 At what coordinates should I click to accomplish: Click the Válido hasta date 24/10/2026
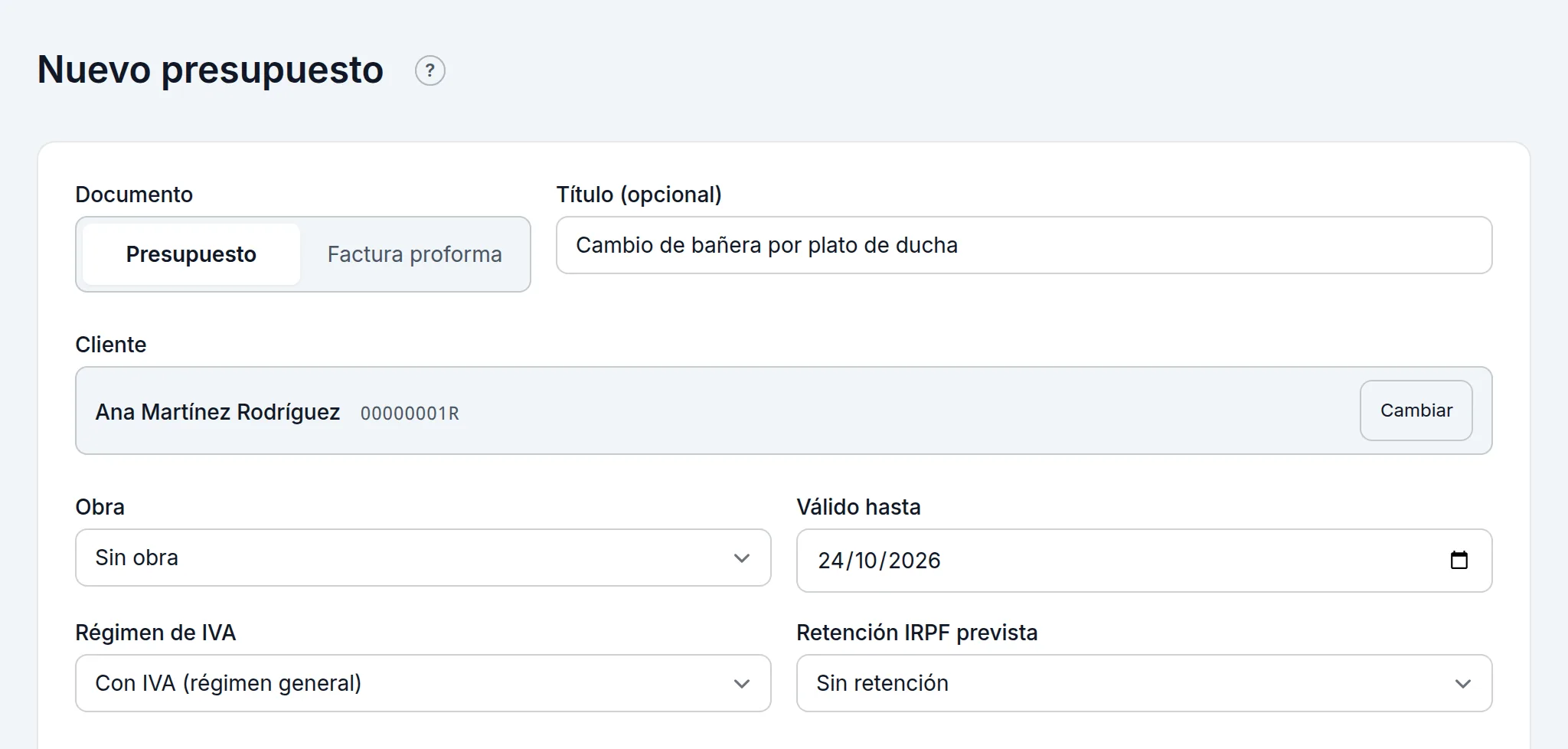879,561
